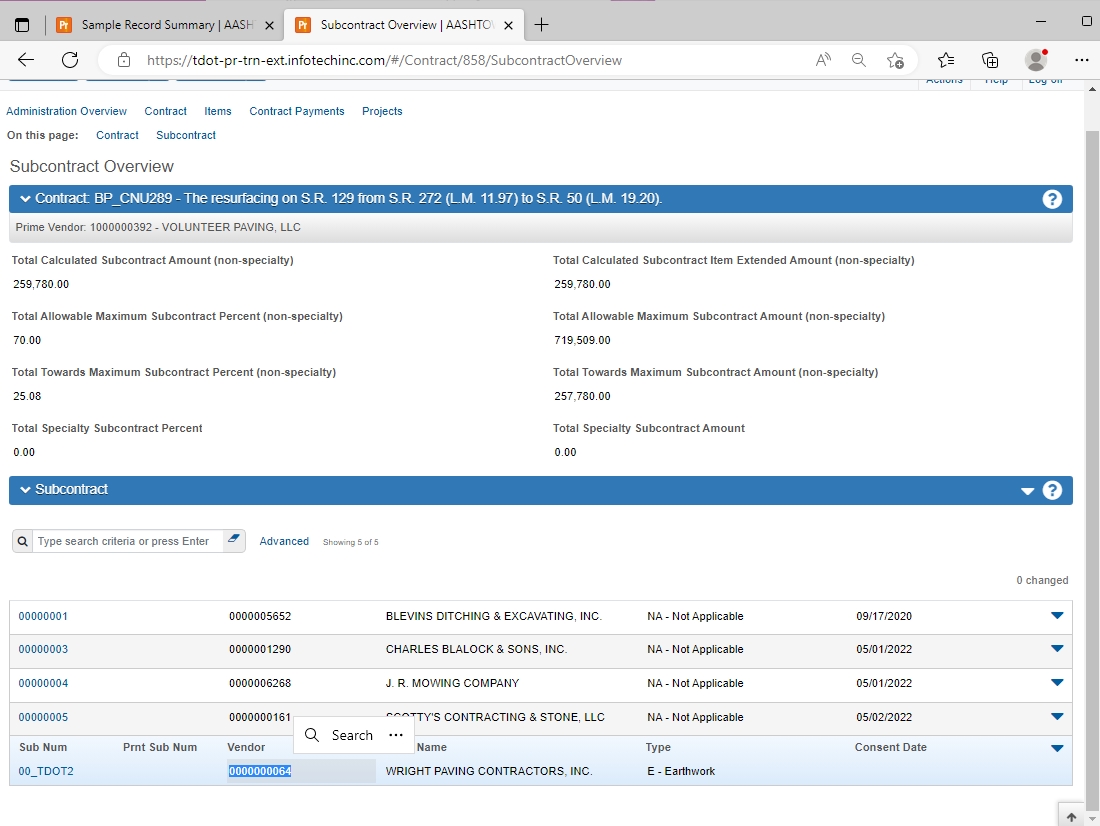
Task: Click the search magnifier icon in subcontract list
Action: pos(22,541)
